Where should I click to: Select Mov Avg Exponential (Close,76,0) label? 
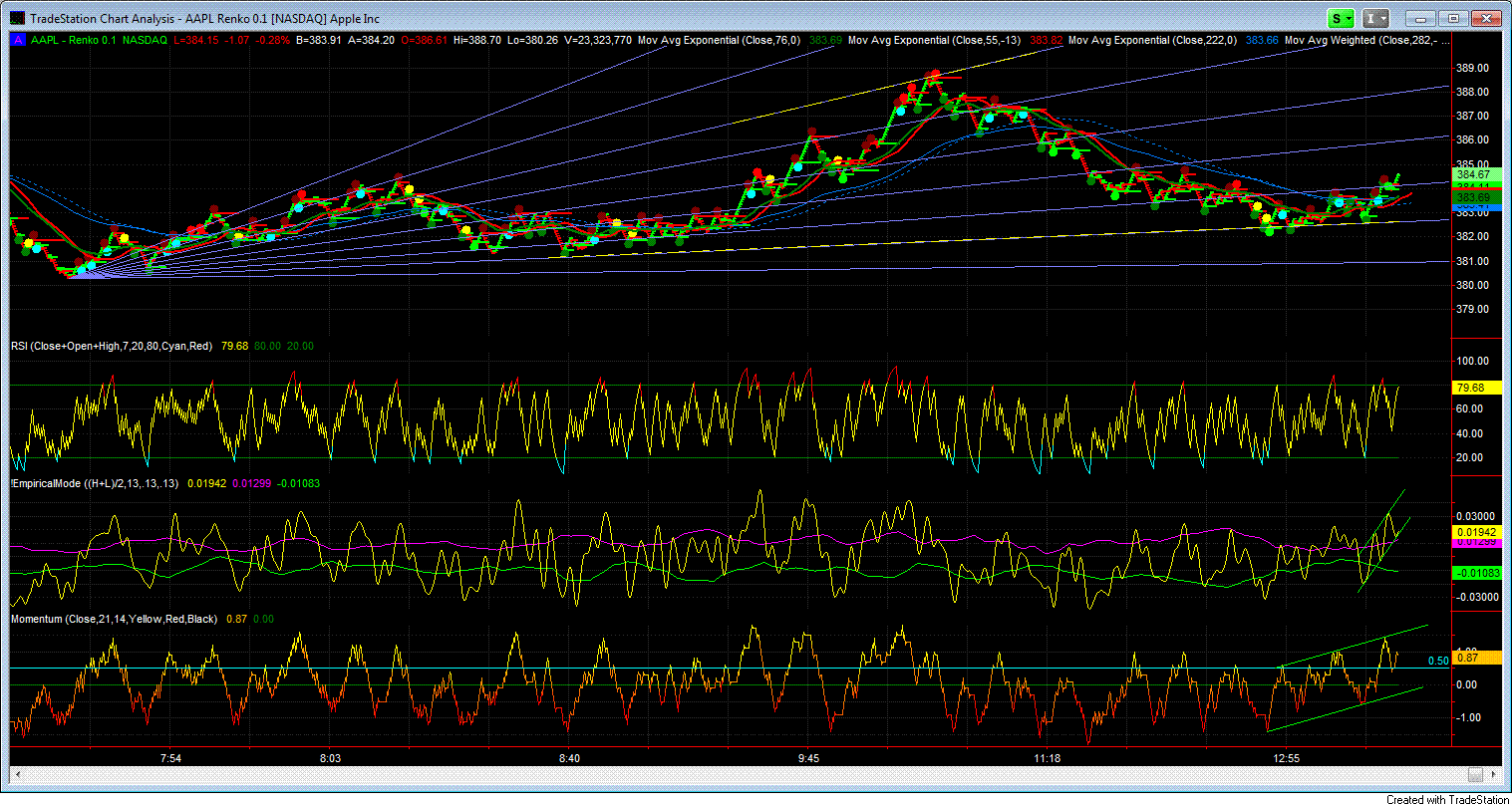(719, 40)
